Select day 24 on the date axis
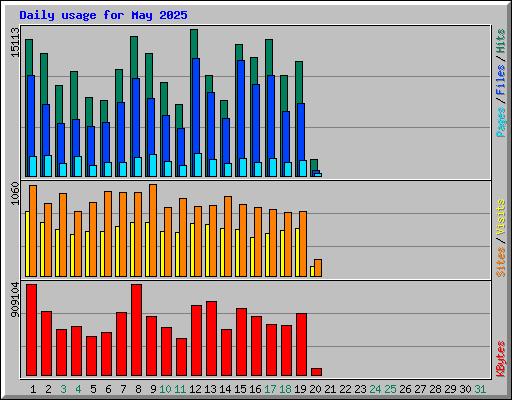The width and height of the screenshot is (512, 400). tap(375, 389)
